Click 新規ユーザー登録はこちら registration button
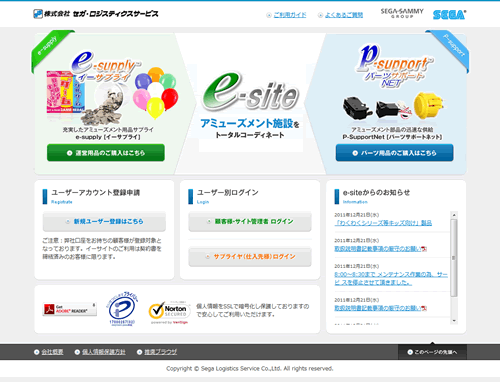 coord(104,221)
